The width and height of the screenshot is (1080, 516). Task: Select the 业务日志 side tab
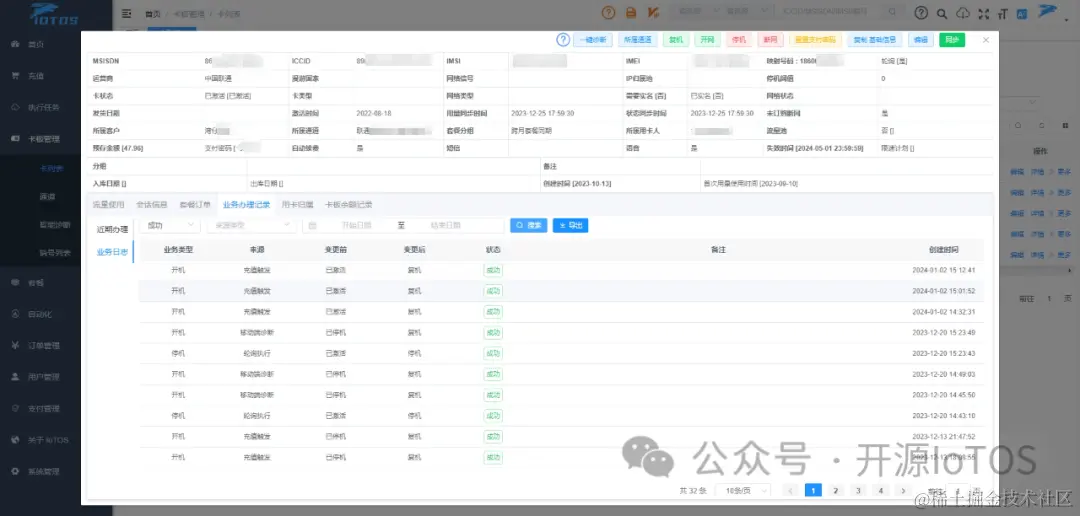coord(112,252)
